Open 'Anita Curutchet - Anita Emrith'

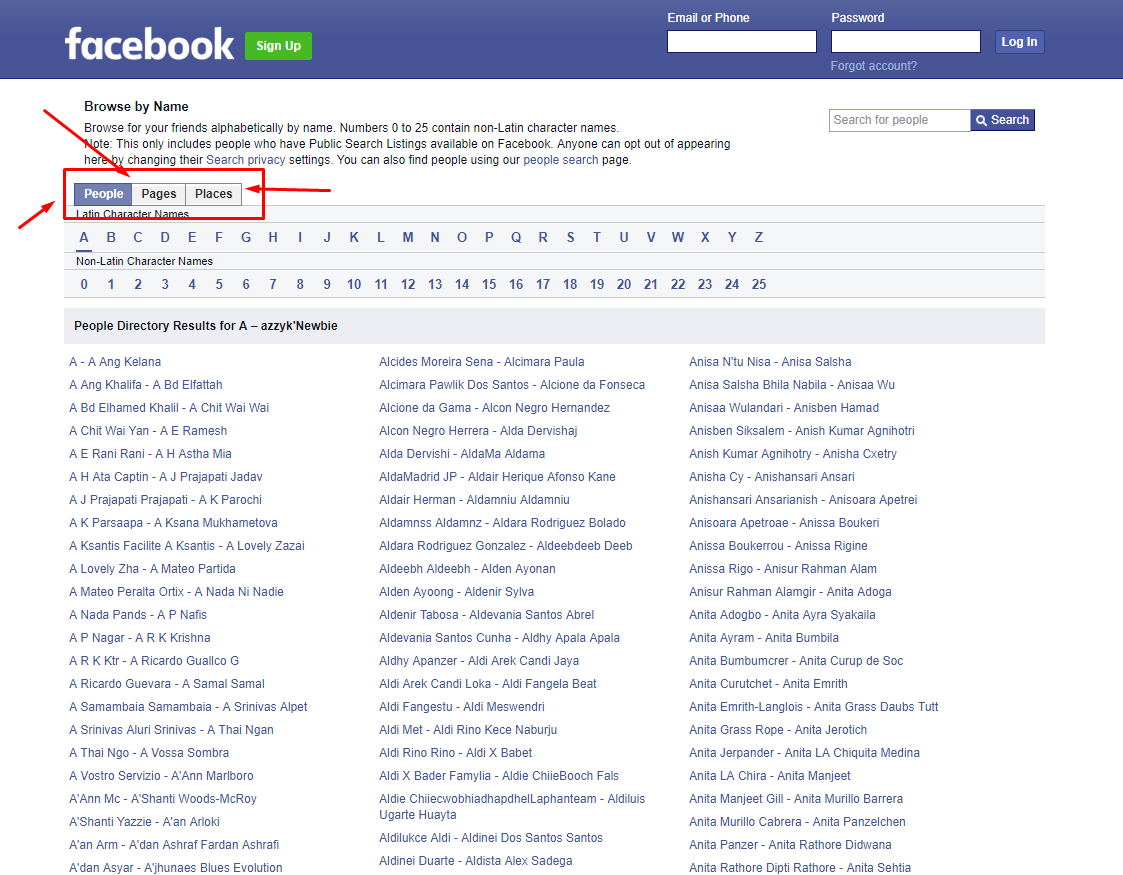click(768, 684)
